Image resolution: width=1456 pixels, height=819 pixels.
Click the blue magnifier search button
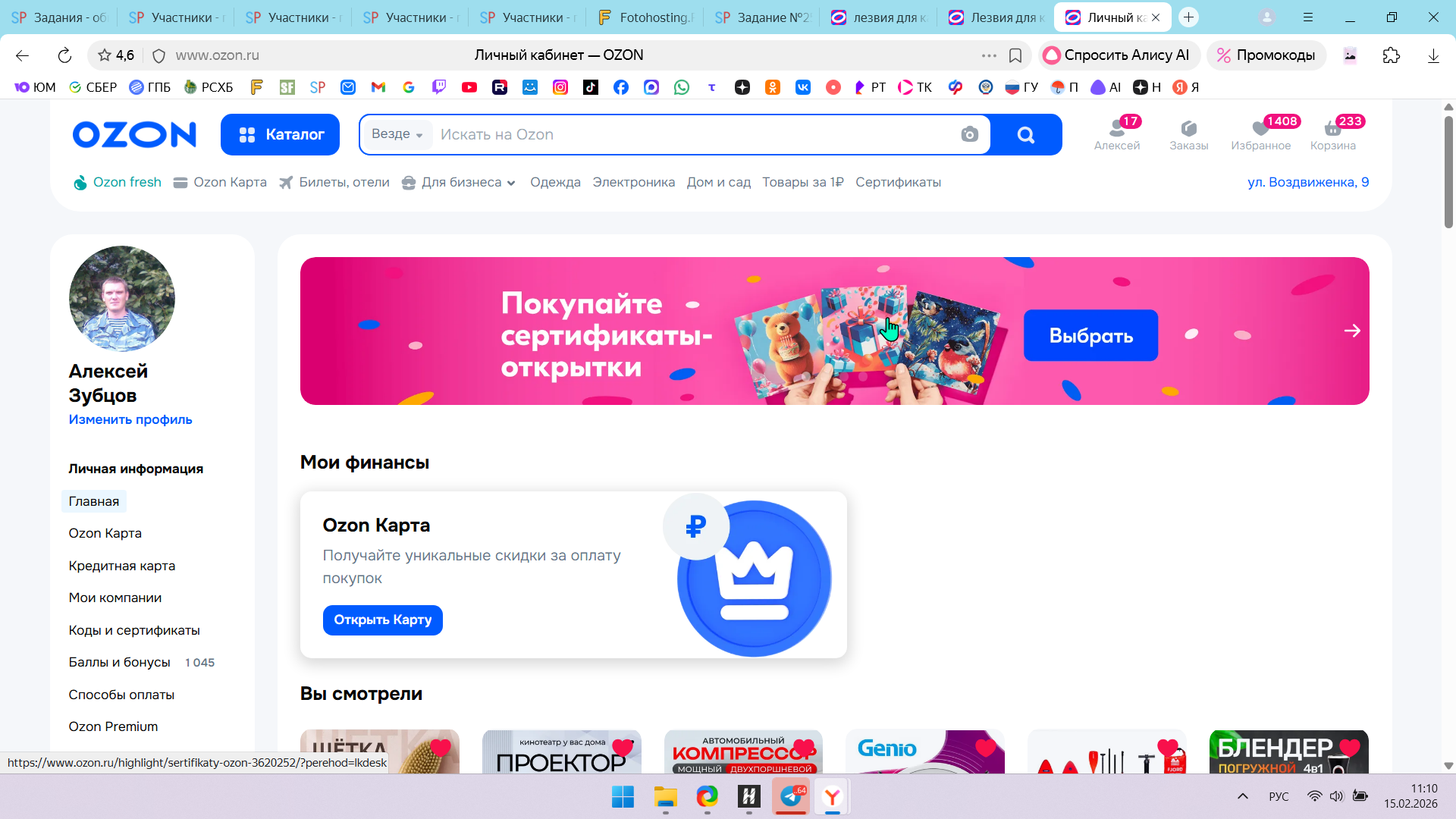[1026, 135]
